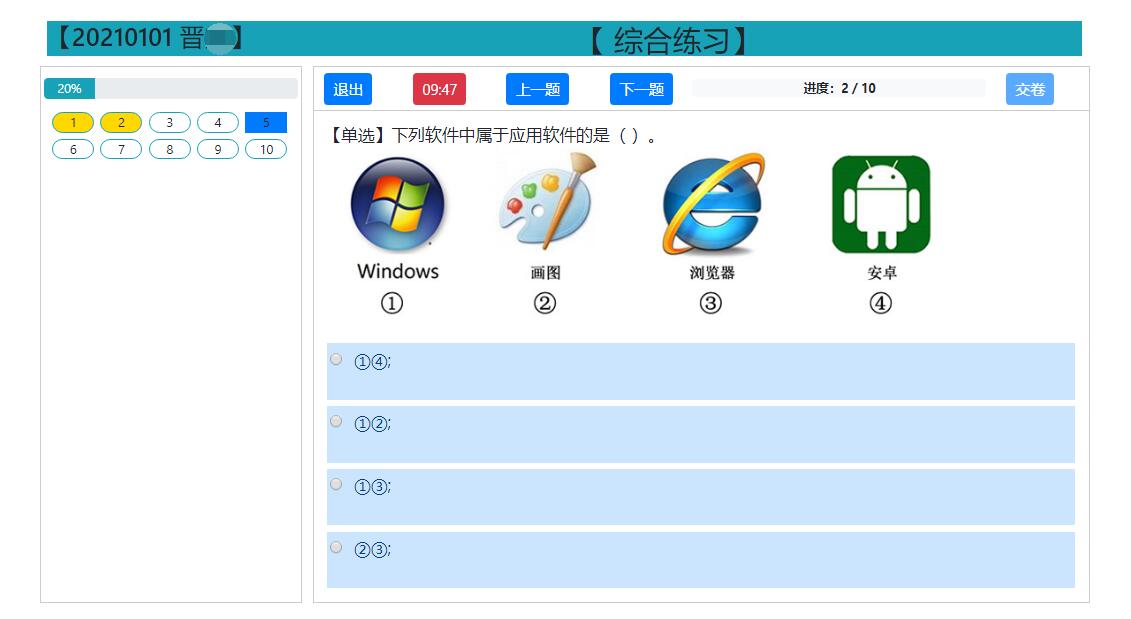Click the 综合练习 header title

click(x=668, y=40)
